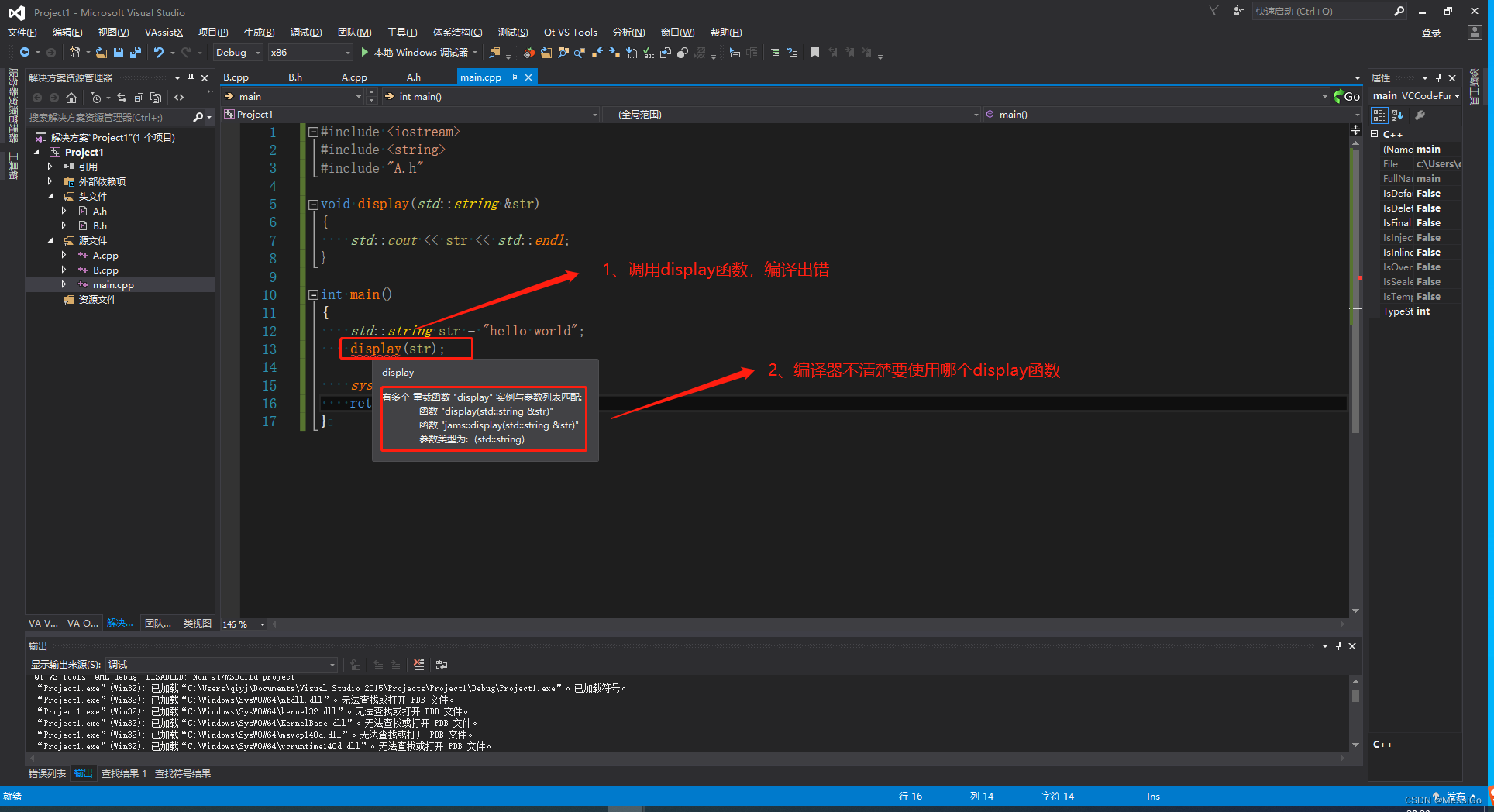Click the View Code angle-brackets icon
Screen dimensions: 1494x812
click(179, 98)
